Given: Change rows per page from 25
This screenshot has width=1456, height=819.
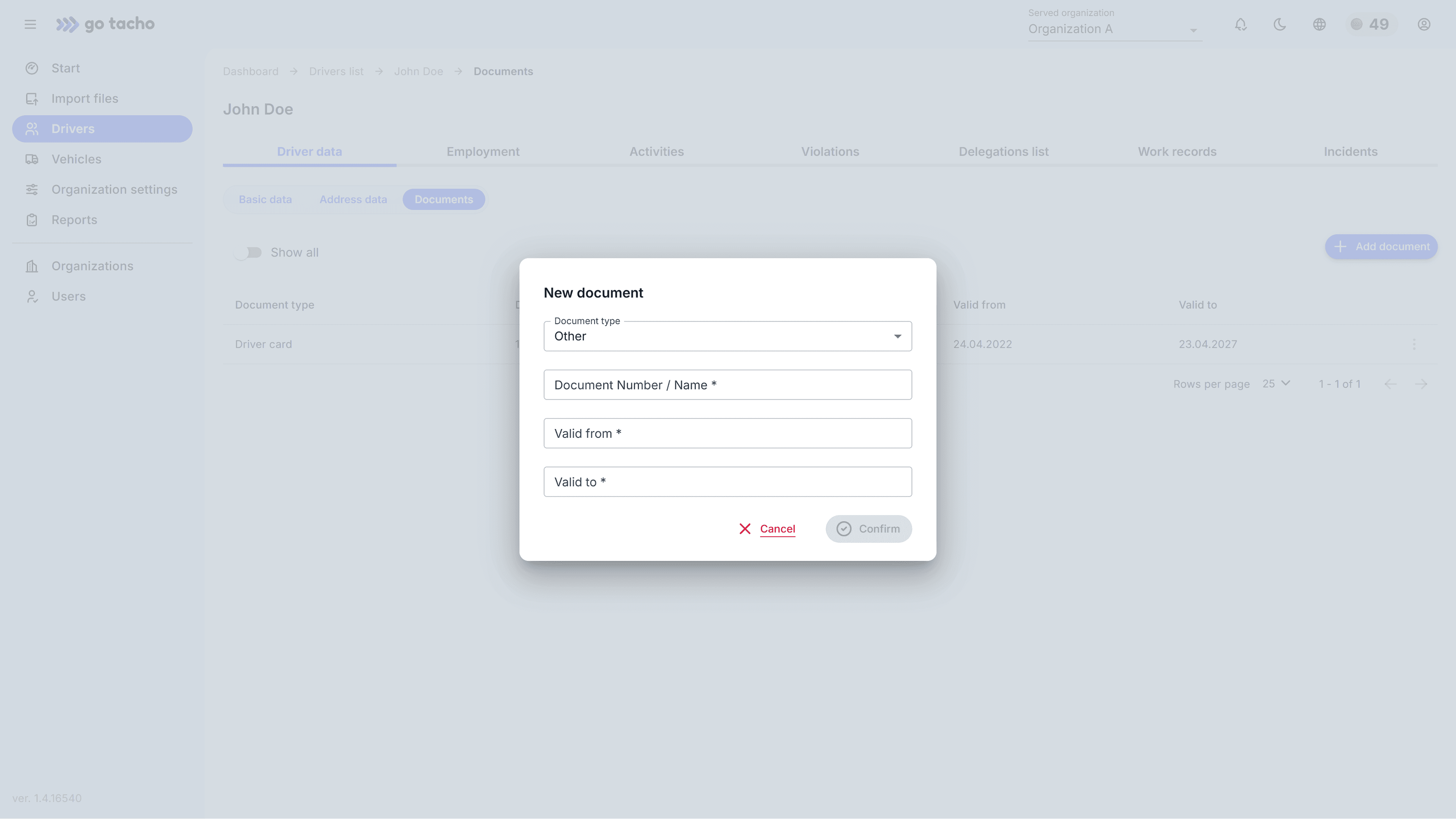Looking at the screenshot, I should [1276, 384].
